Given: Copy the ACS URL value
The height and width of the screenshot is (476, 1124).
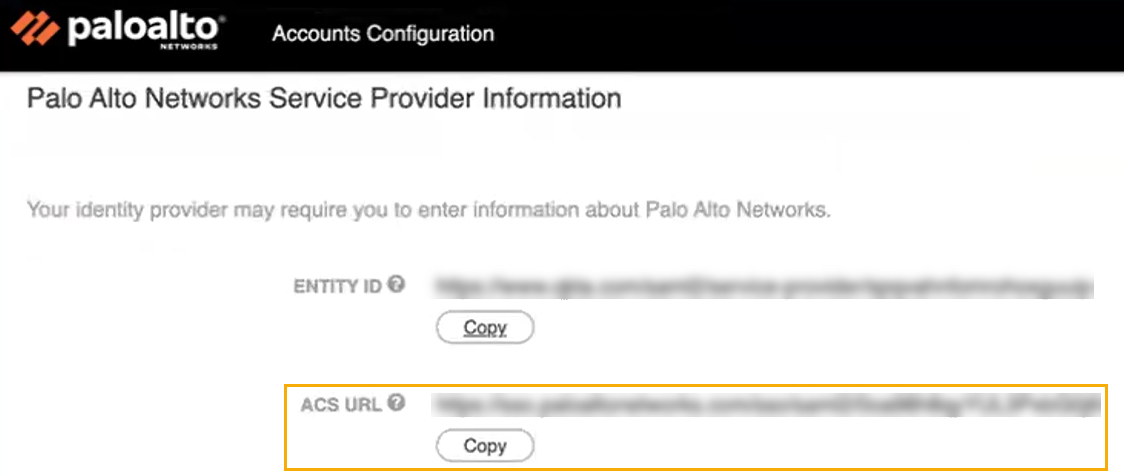Looking at the screenshot, I should click(x=485, y=446).
